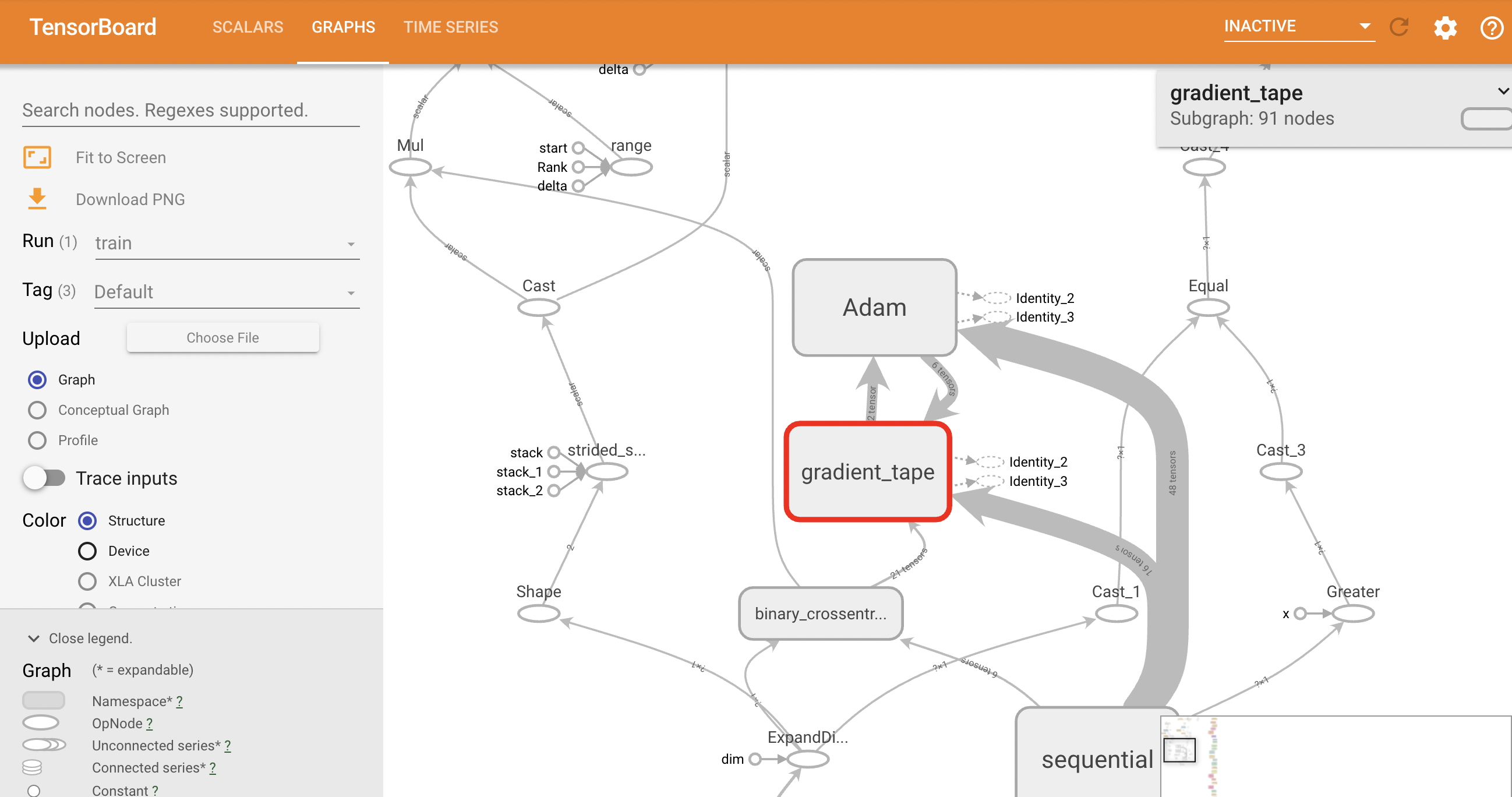Click the Fit to Screen icon
This screenshot has height=797, width=1512.
[x=36, y=157]
